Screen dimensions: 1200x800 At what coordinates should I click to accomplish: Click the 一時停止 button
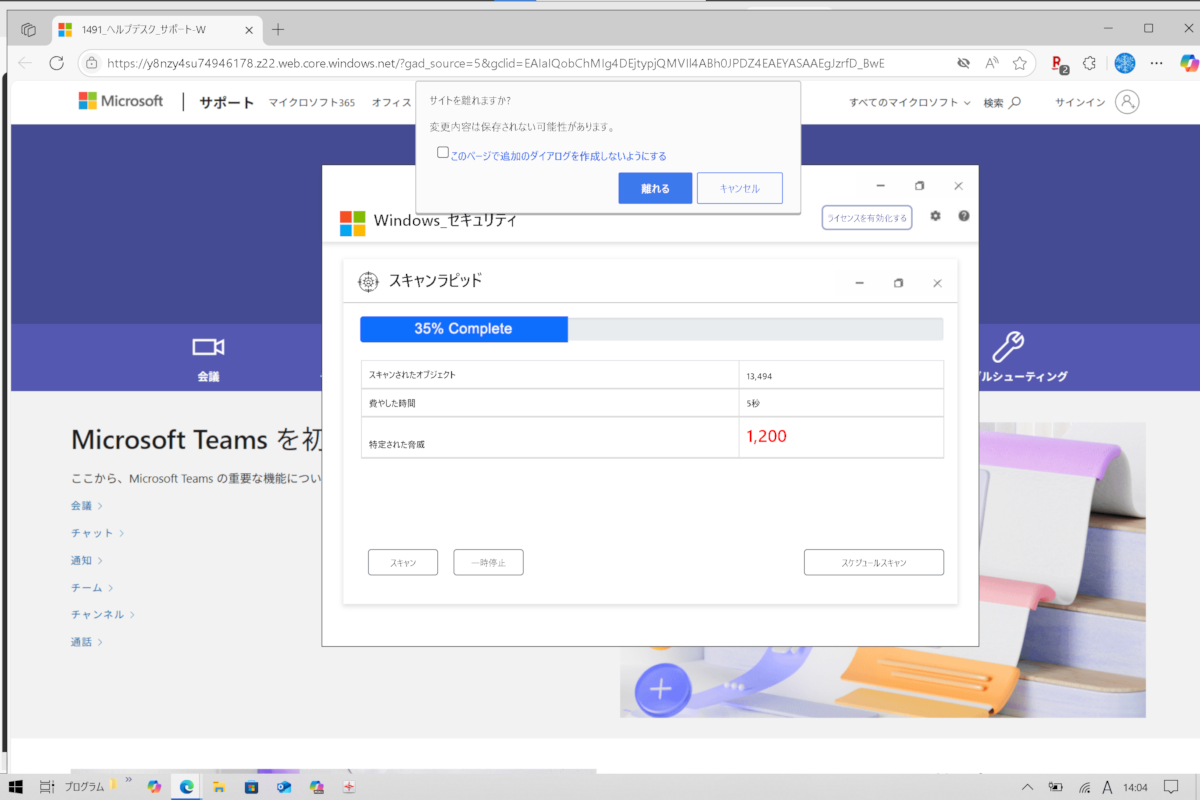488,562
